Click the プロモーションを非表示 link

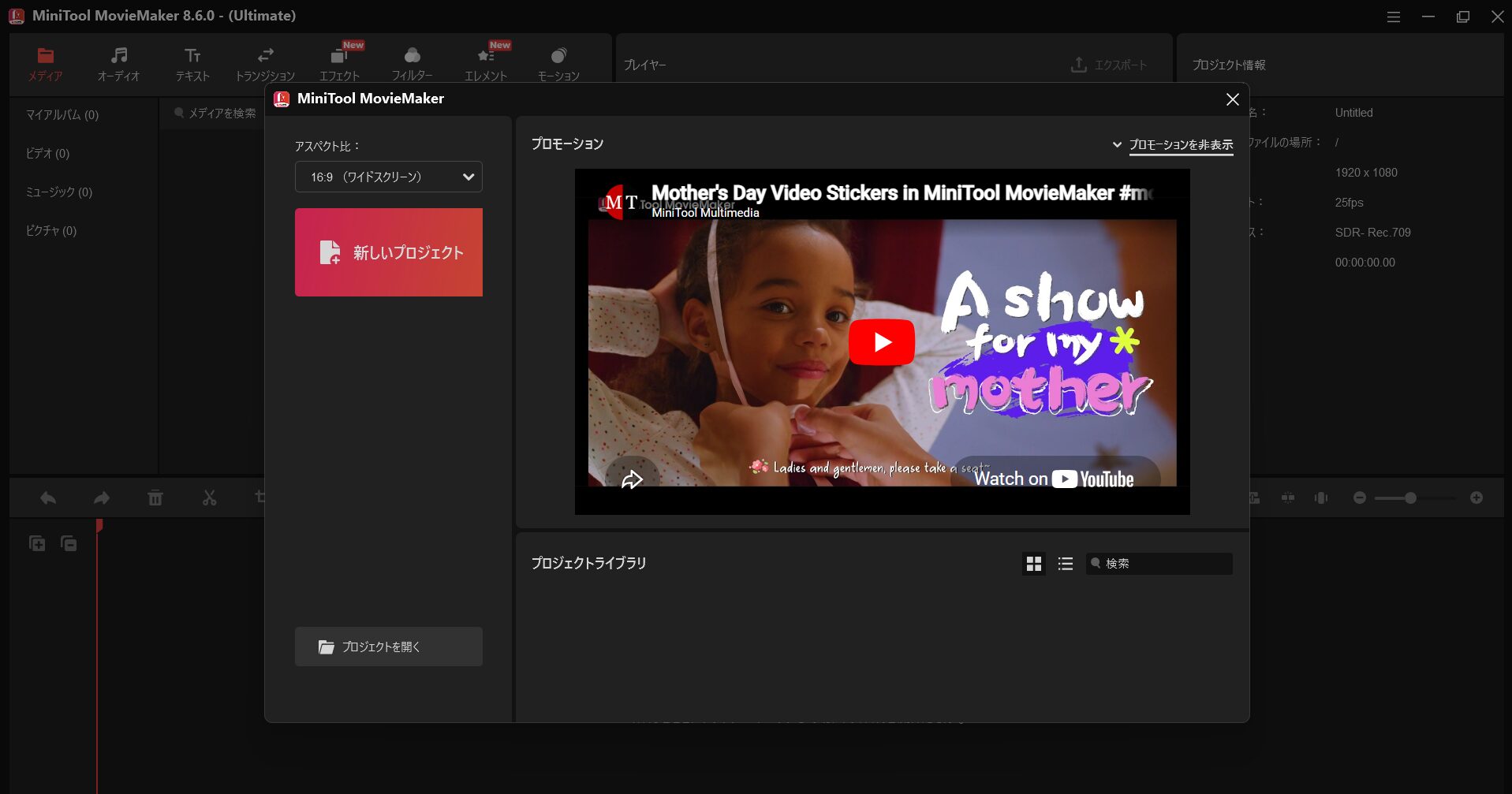click(x=1181, y=145)
